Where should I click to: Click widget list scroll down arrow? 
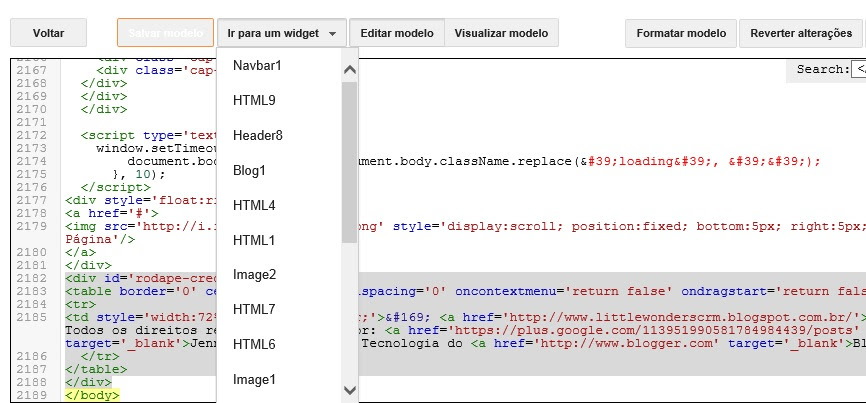[350, 390]
